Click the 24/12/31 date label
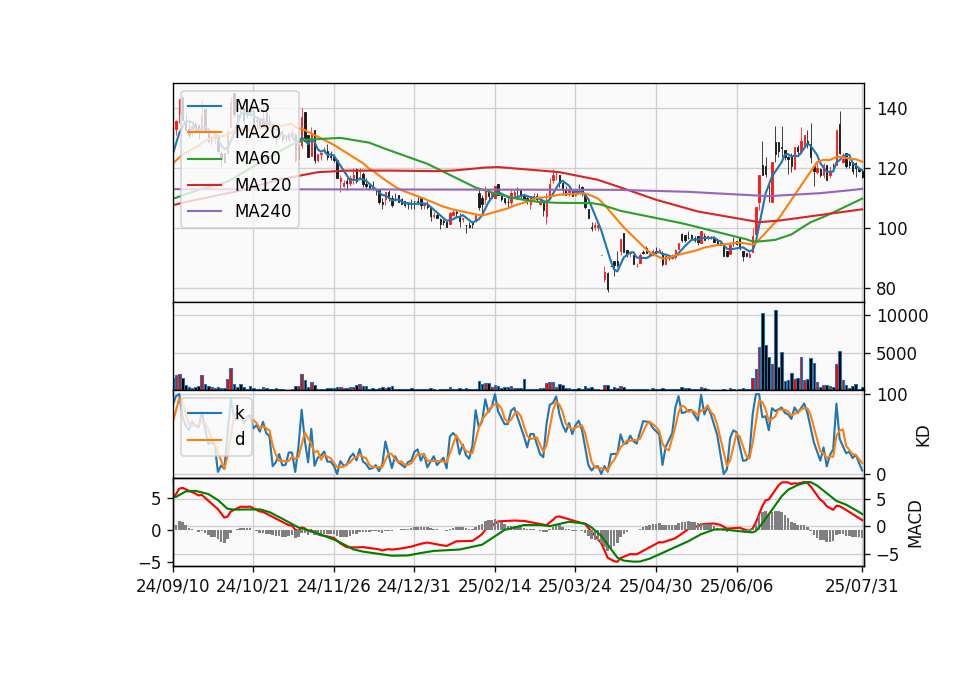This screenshot has width=960, height=690. pos(414,586)
